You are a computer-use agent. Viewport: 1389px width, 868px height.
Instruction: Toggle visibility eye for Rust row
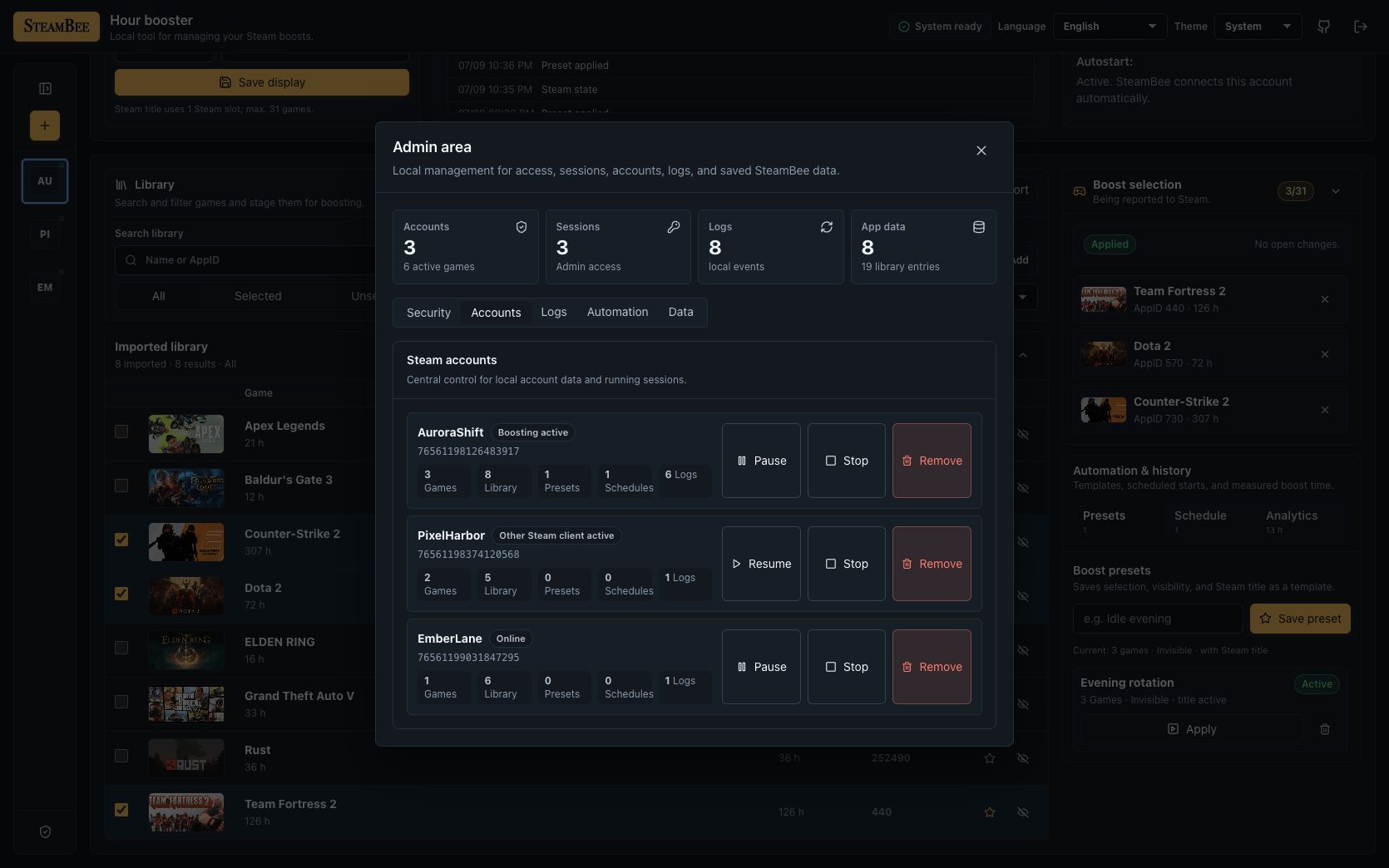coord(1023,758)
